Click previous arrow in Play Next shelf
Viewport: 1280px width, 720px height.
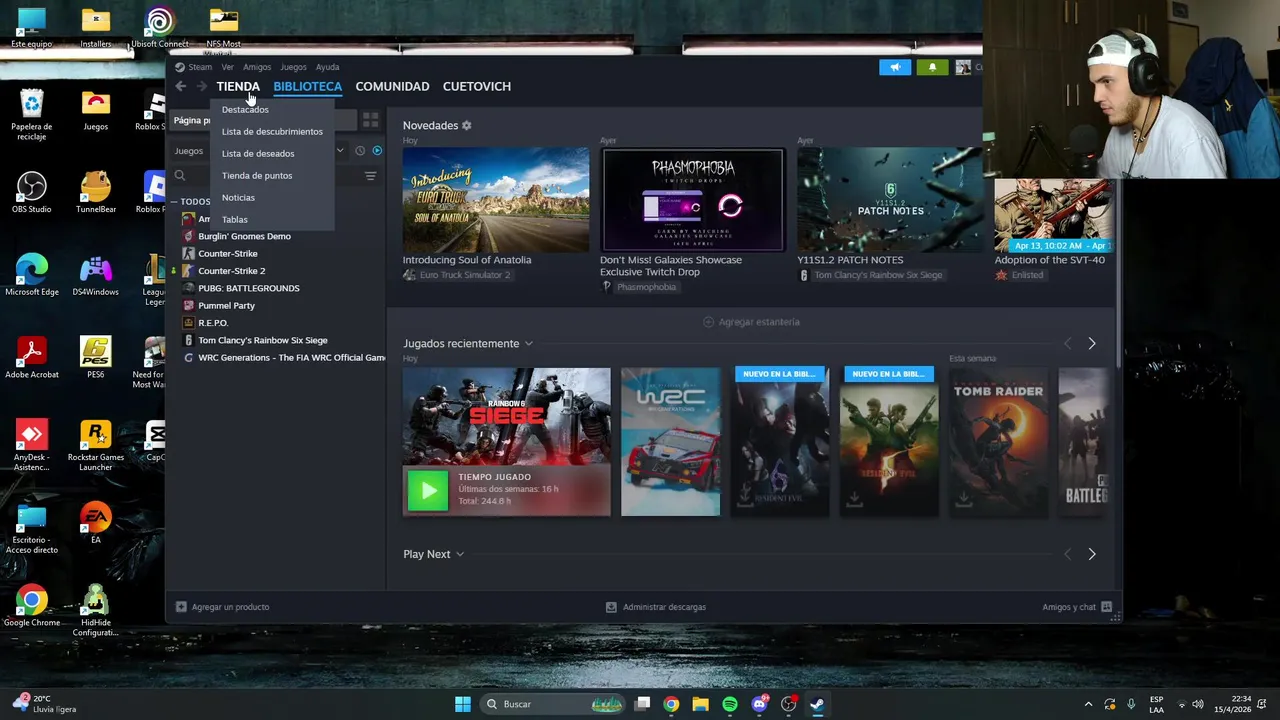pos(1067,554)
